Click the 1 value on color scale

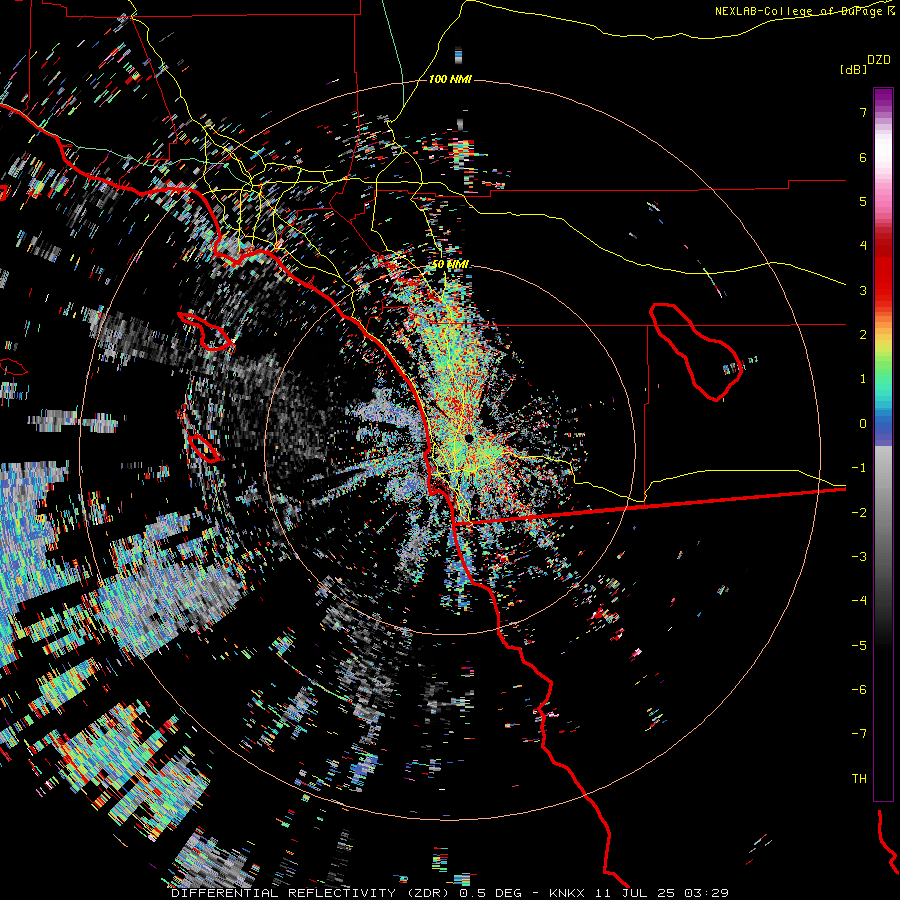pyautogui.click(x=863, y=379)
